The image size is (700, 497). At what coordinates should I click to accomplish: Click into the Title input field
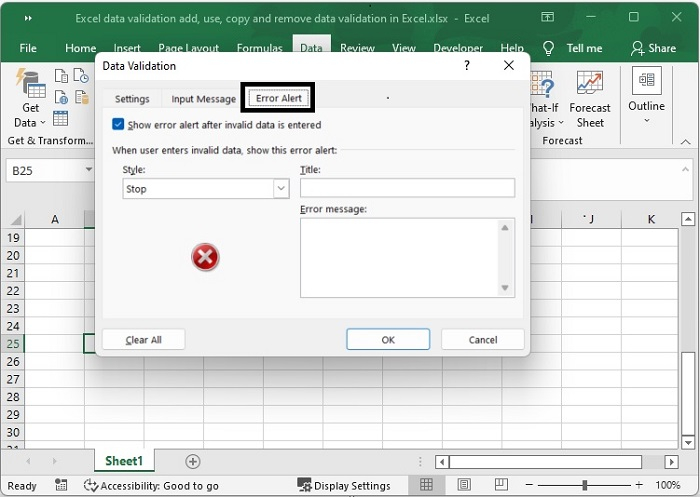pos(407,188)
